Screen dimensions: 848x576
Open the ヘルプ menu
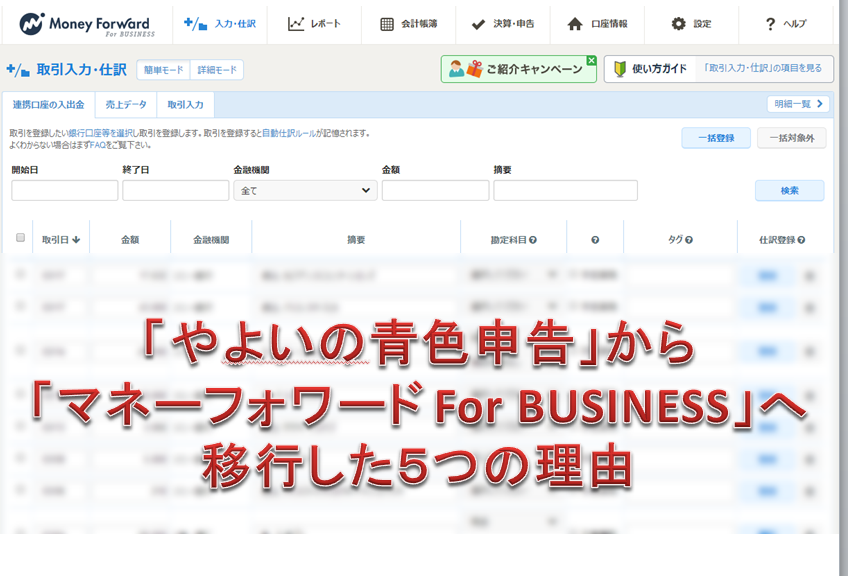pos(785,24)
